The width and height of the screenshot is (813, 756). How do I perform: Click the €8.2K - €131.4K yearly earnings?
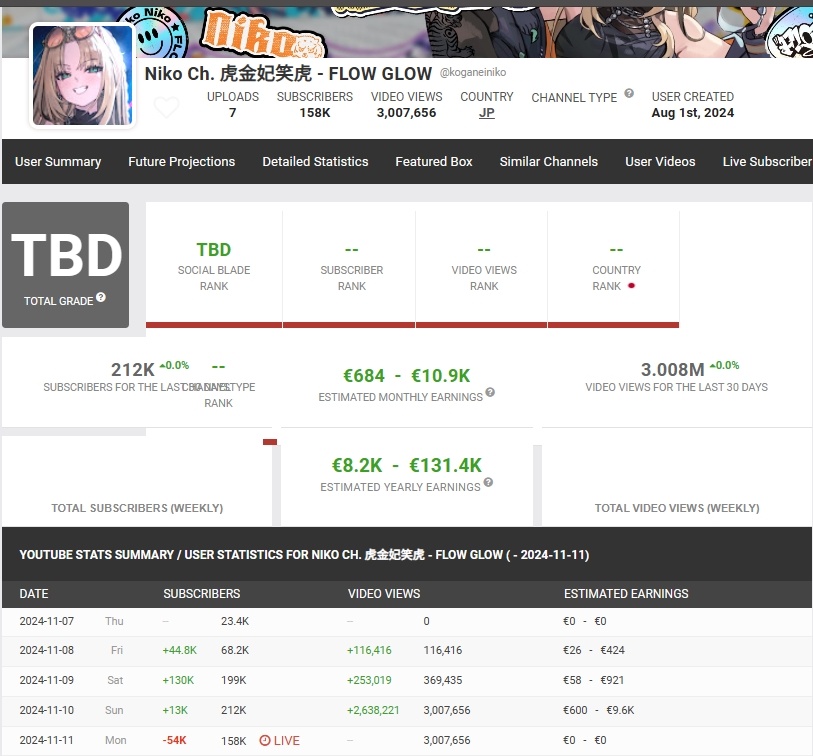point(406,465)
